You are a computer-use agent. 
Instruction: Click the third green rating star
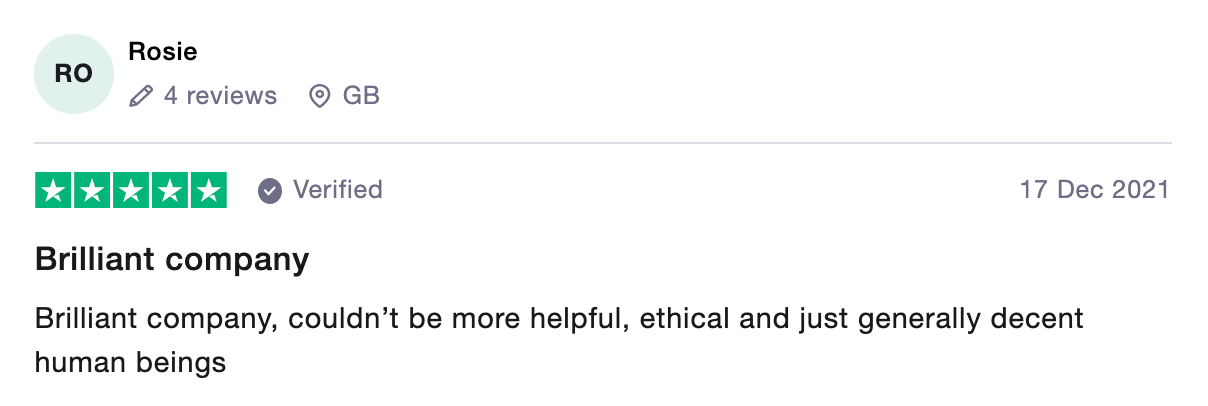pyautogui.click(x=131, y=190)
